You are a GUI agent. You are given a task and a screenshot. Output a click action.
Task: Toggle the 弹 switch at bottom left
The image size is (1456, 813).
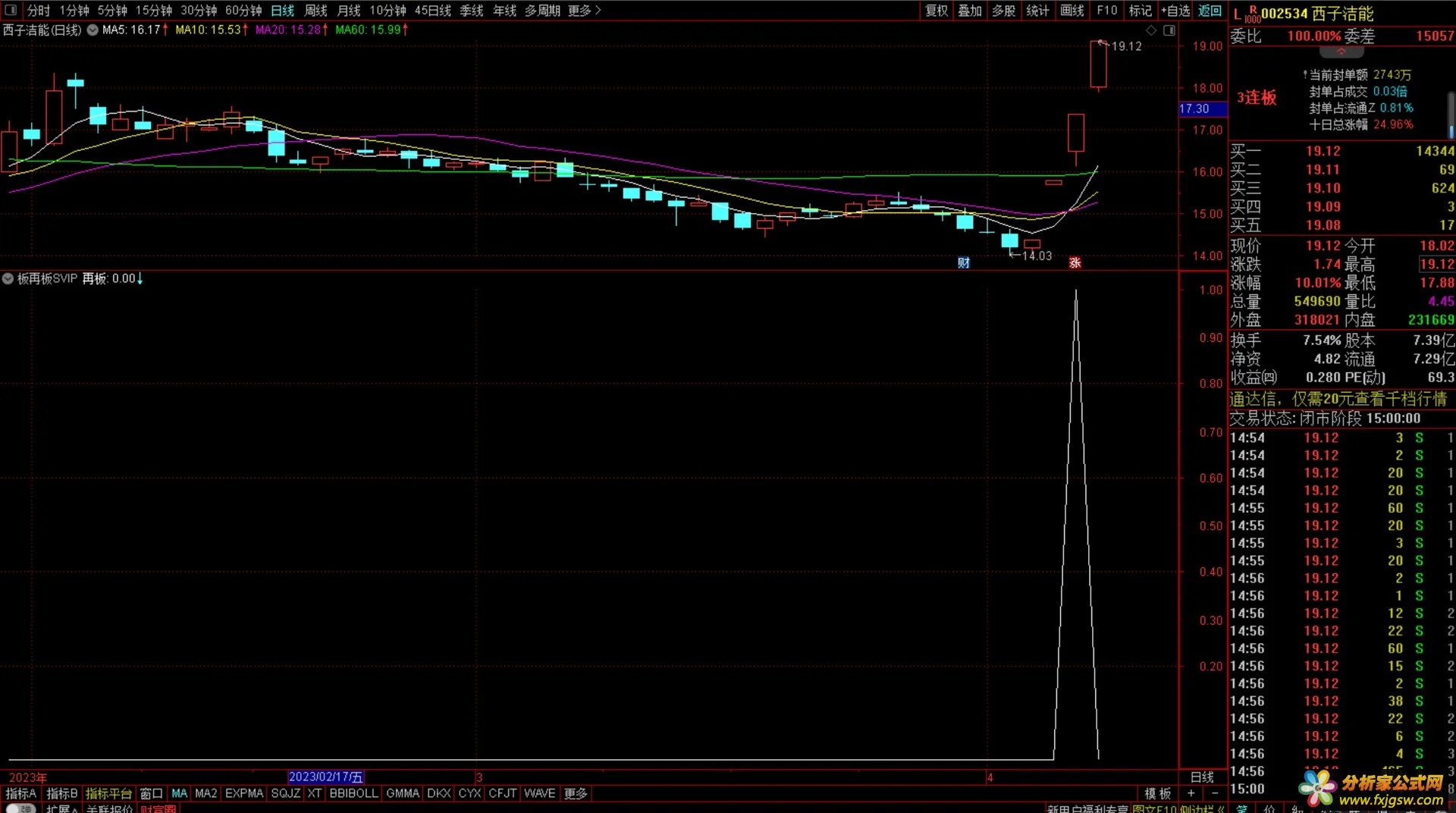[x=20, y=808]
